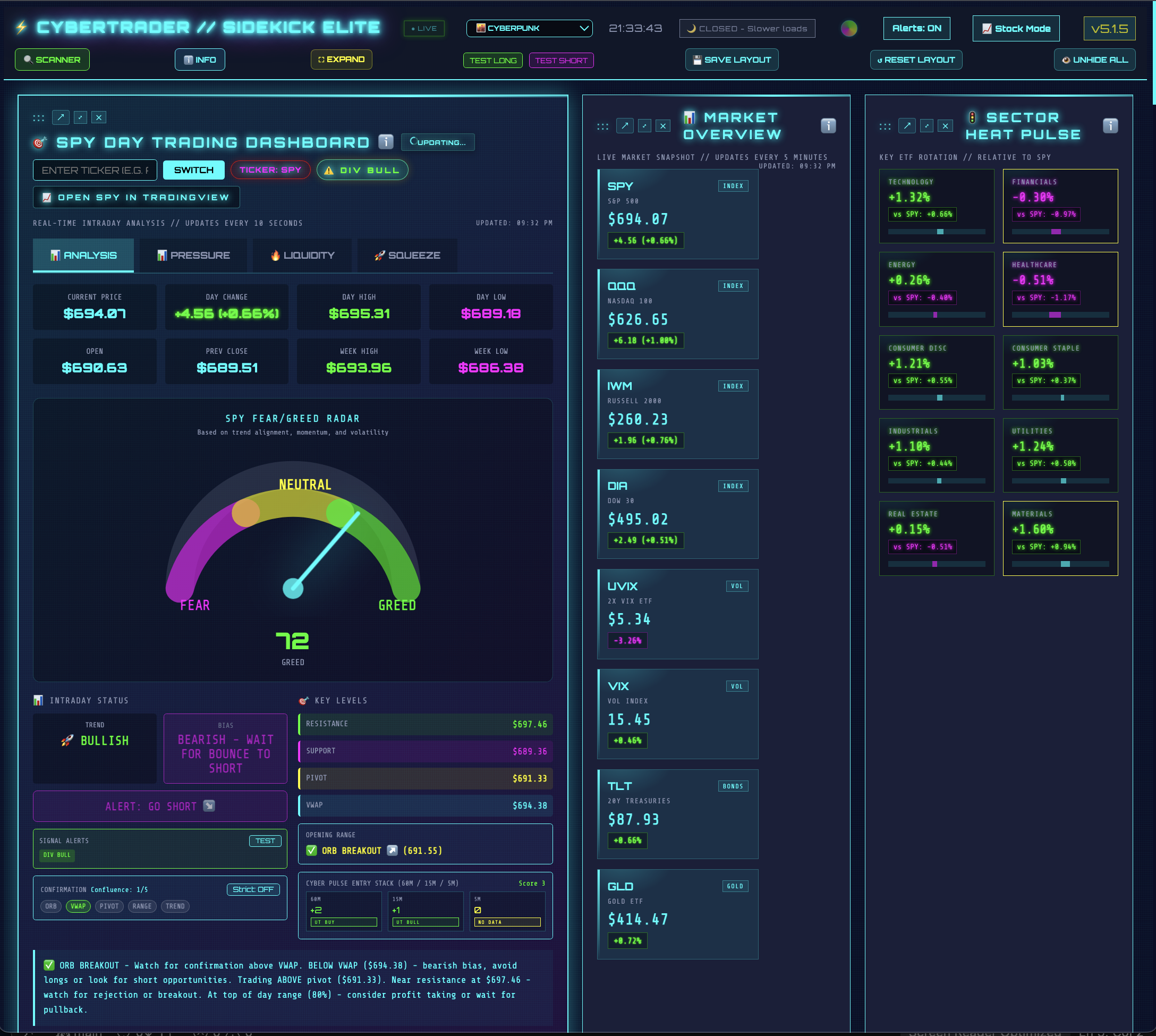The image size is (1156, 1036).
Task: Uncheck the ORB BREAKOUT opening range checkbox
Action: 311,851
